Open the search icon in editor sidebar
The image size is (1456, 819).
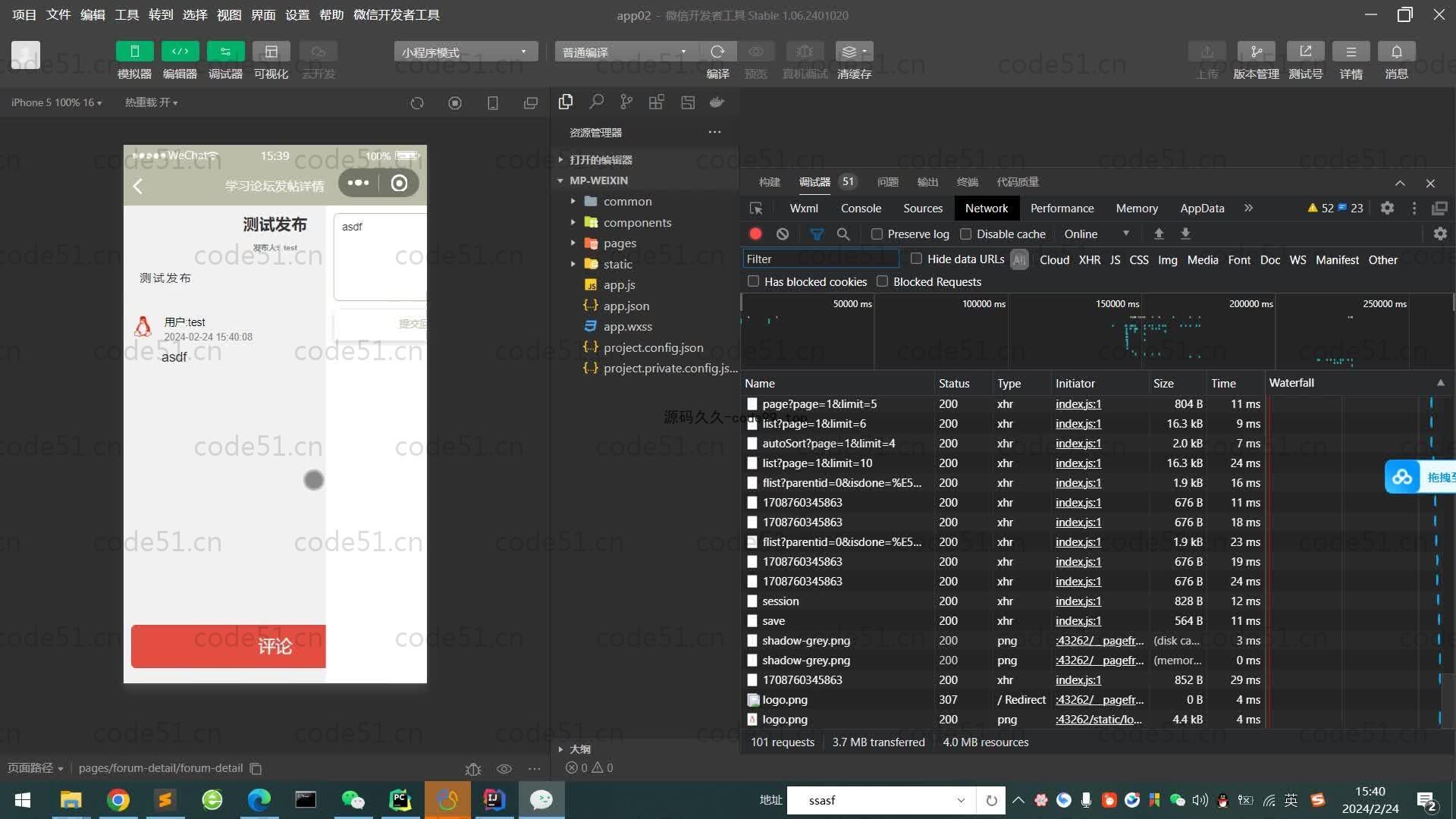(596, 102)
